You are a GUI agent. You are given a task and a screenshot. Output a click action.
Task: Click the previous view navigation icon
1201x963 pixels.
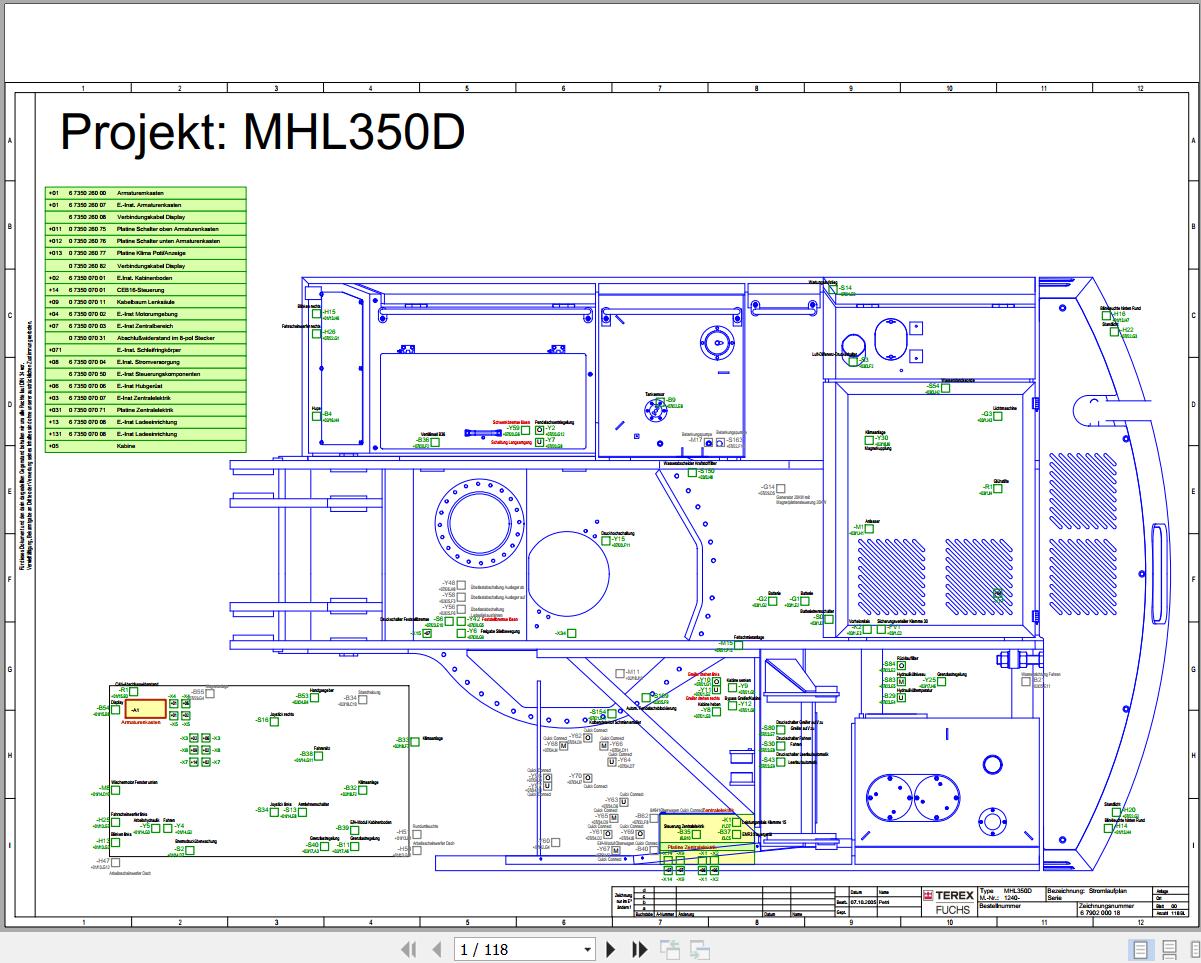click(x=670, y=948)
